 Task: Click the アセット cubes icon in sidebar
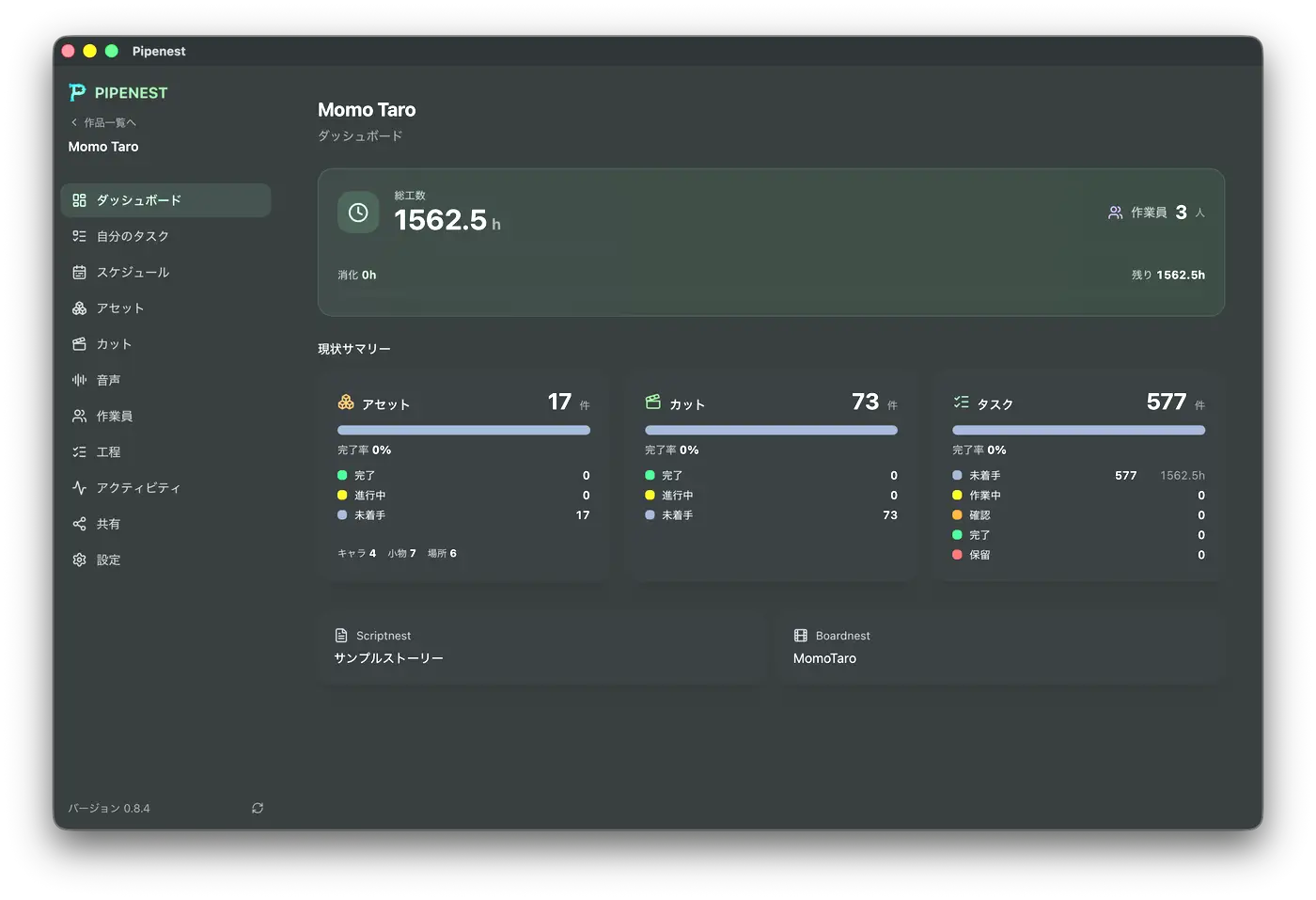(79, 308)
